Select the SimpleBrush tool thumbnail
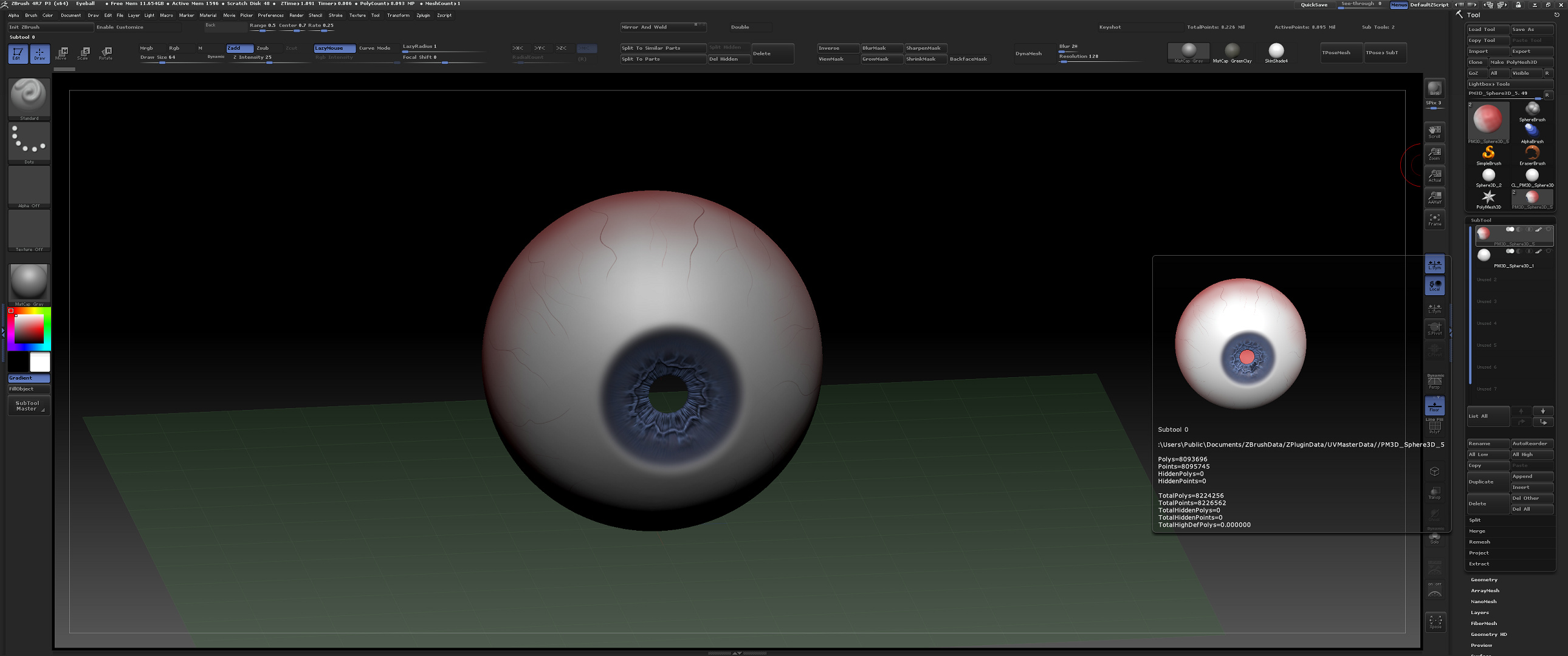The height and width of the screenshot is (656, 1568). tap(1488, 154)
